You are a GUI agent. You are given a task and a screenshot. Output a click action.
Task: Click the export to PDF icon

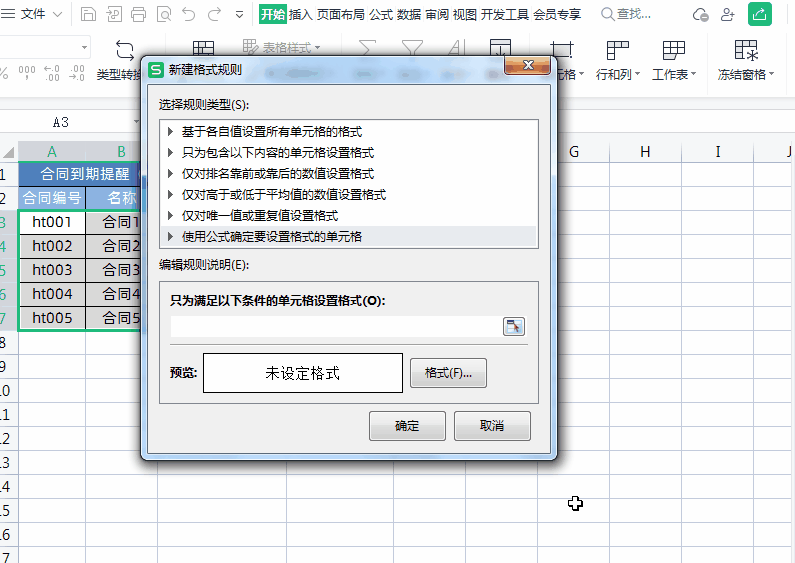[114, 14]
